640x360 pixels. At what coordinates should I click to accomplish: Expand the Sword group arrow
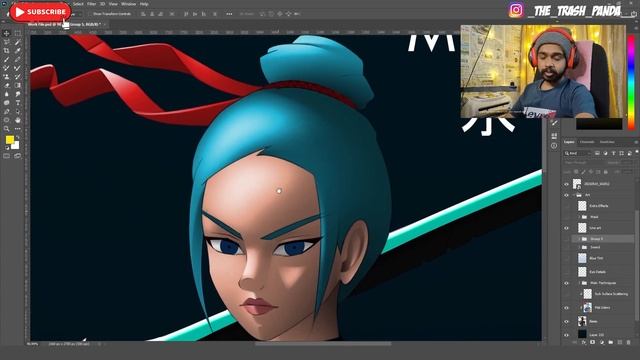(x=579, y=247)
